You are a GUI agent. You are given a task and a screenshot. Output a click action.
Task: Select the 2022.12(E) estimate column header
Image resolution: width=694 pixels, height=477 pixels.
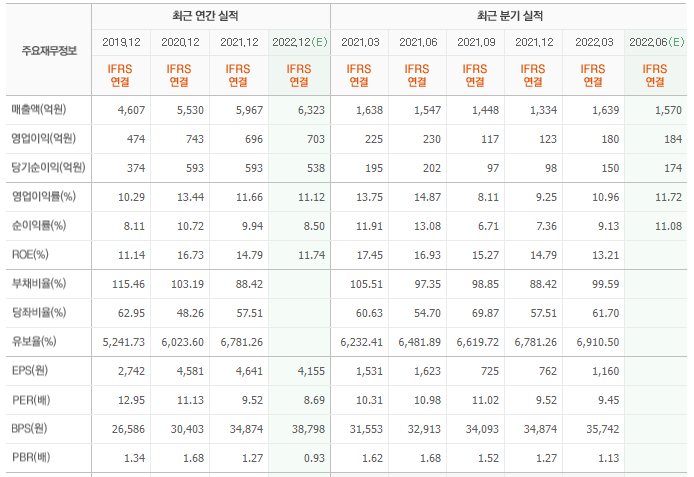coord(300,42)
